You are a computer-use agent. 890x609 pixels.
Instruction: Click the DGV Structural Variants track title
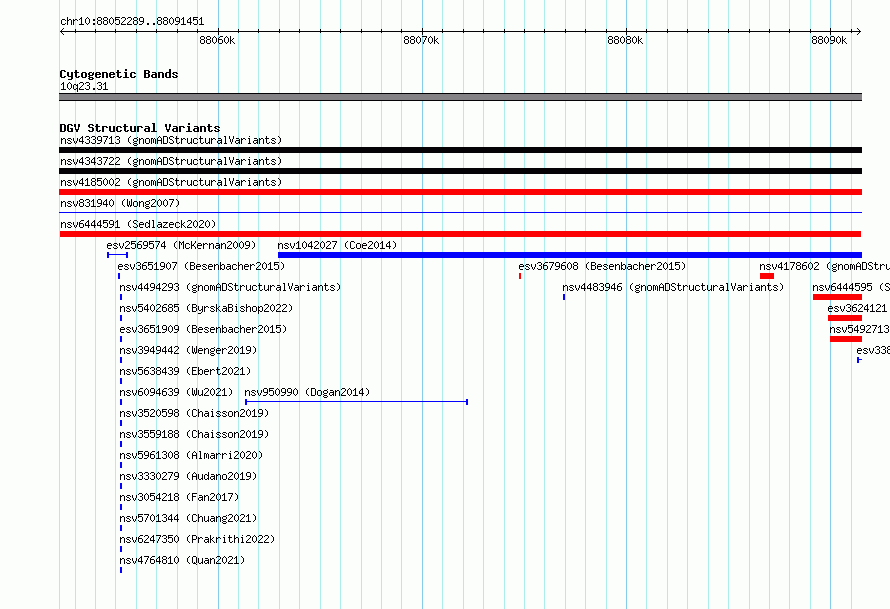click(140, 128)
